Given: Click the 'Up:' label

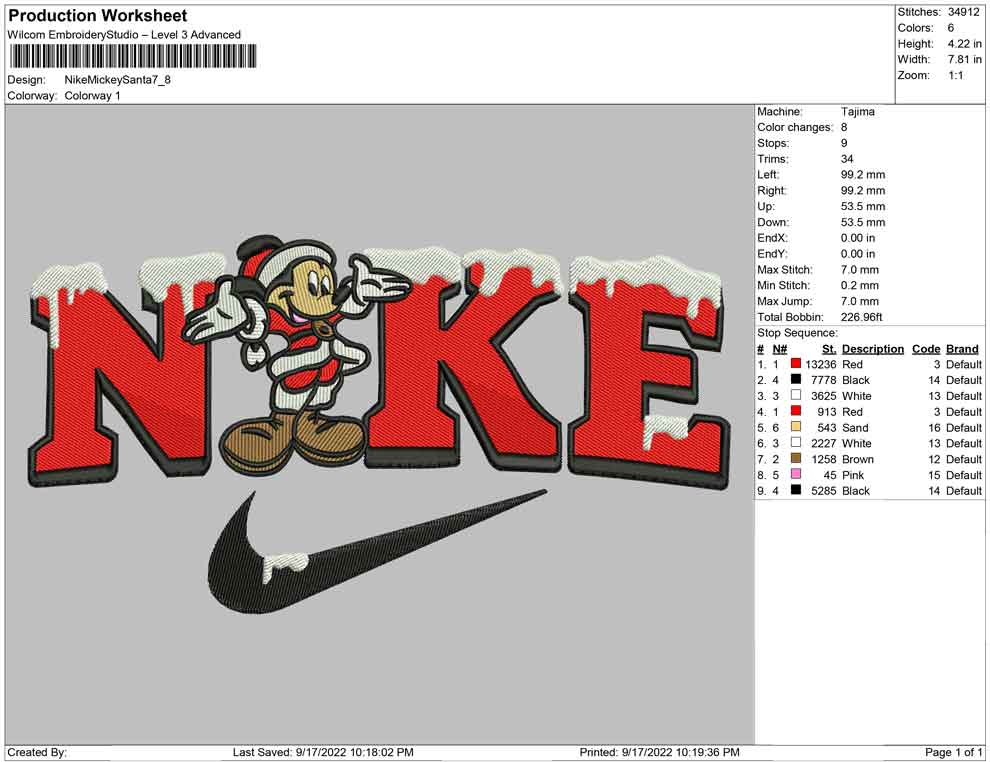Looking at the screenshot, I should point(765,206).
